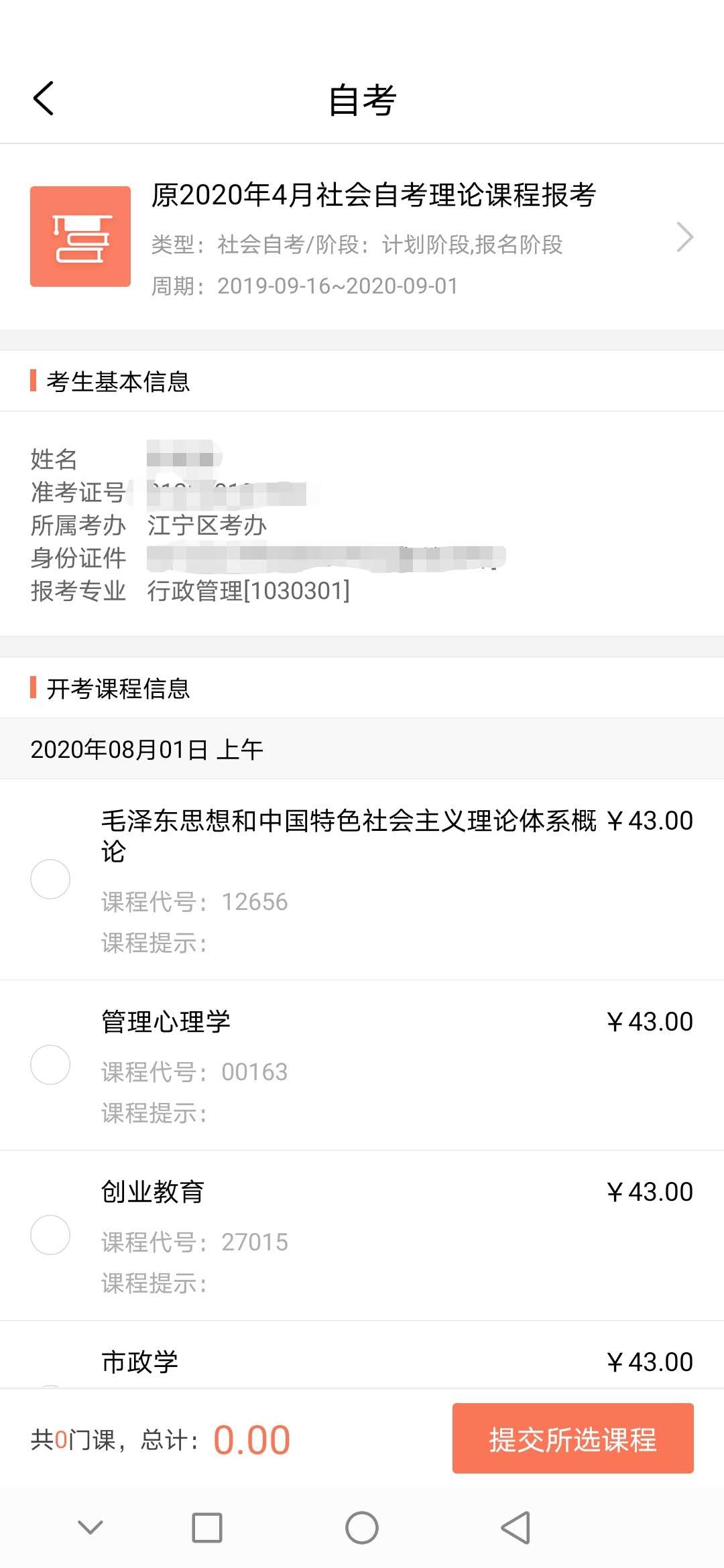724x1568 pixels.
Task: Tap the back arrow icon
Action: 44,99
